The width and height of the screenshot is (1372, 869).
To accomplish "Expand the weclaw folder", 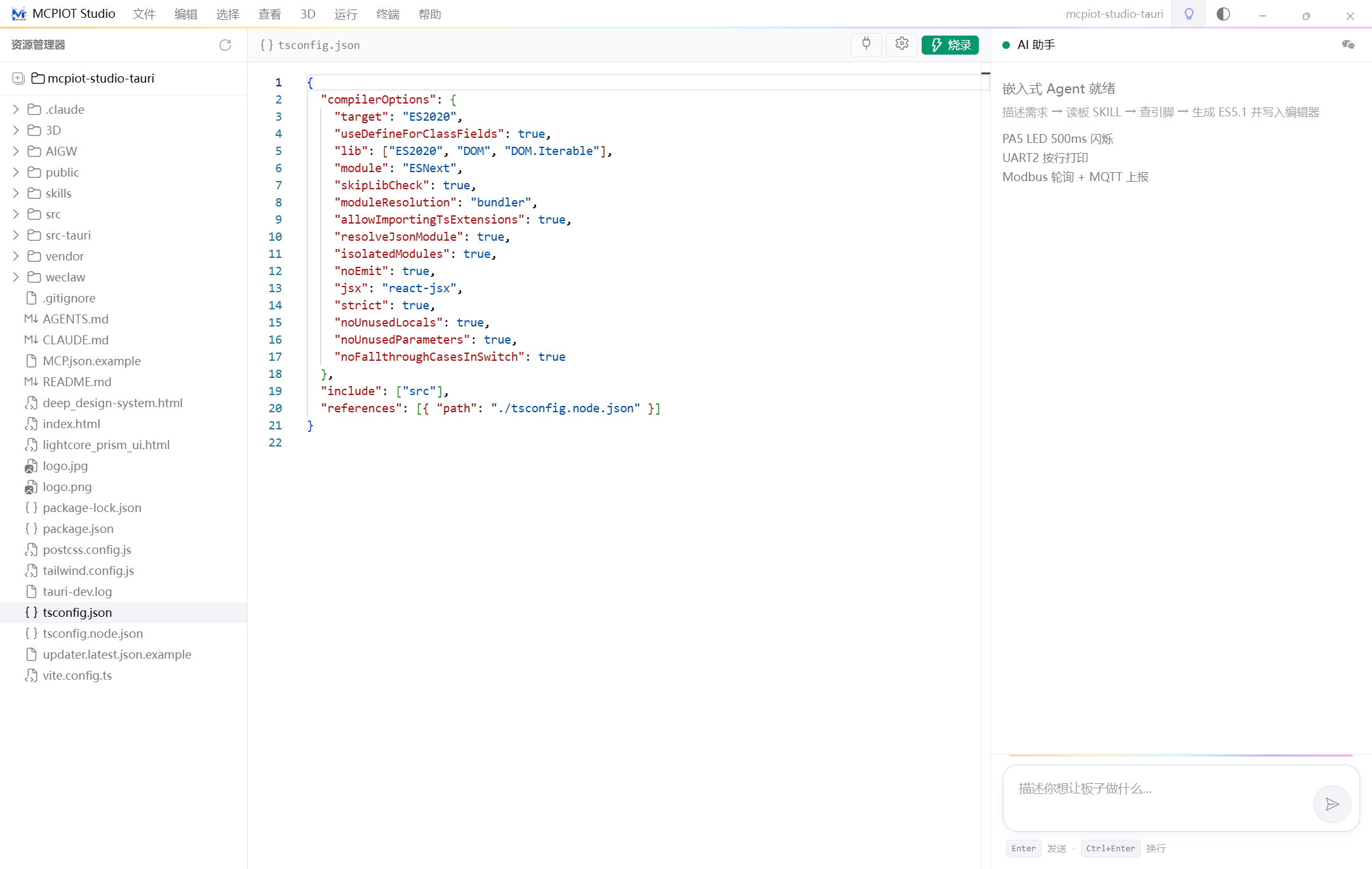I will coord(16,277).
